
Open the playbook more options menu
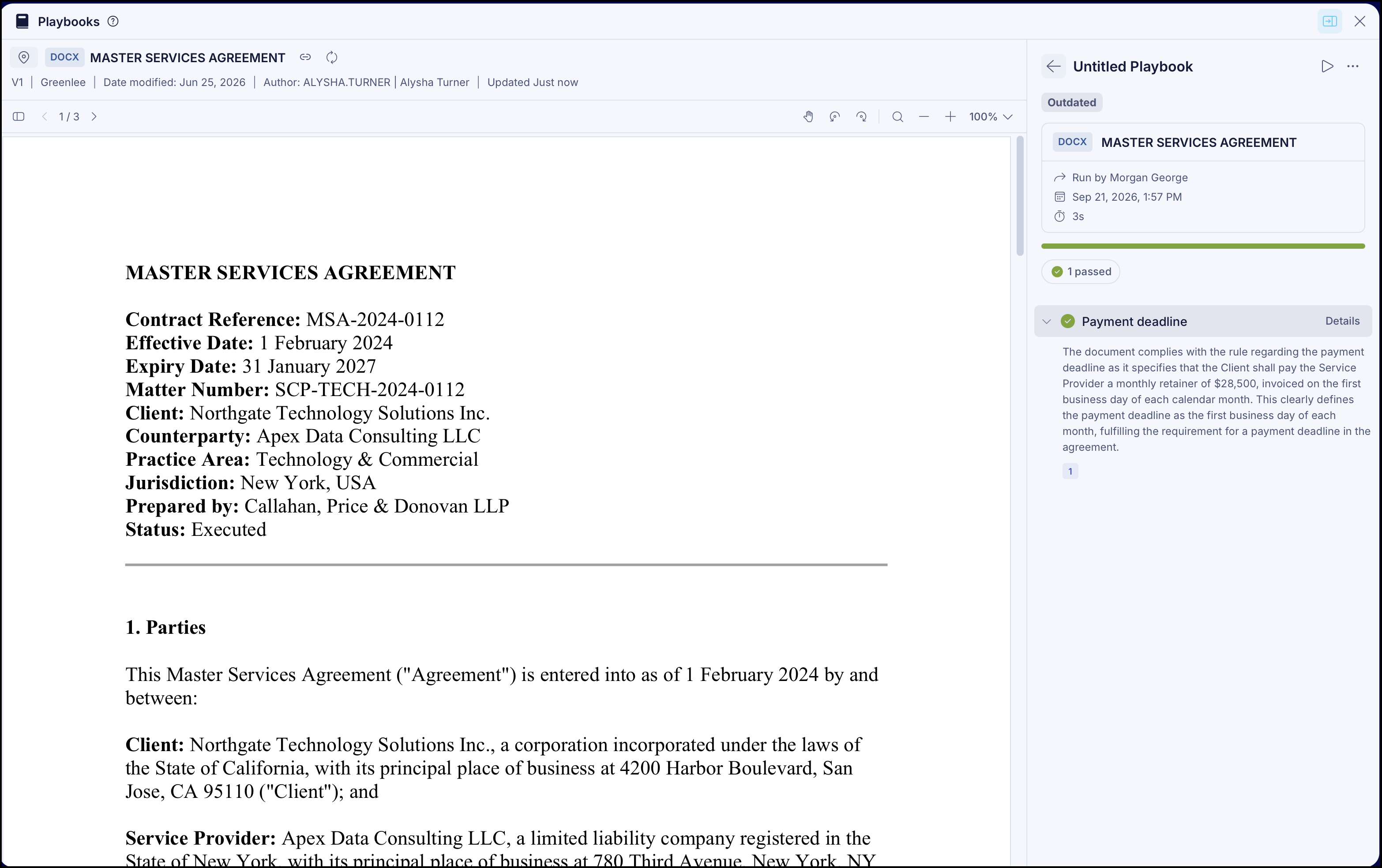(x=1353, y=67)
